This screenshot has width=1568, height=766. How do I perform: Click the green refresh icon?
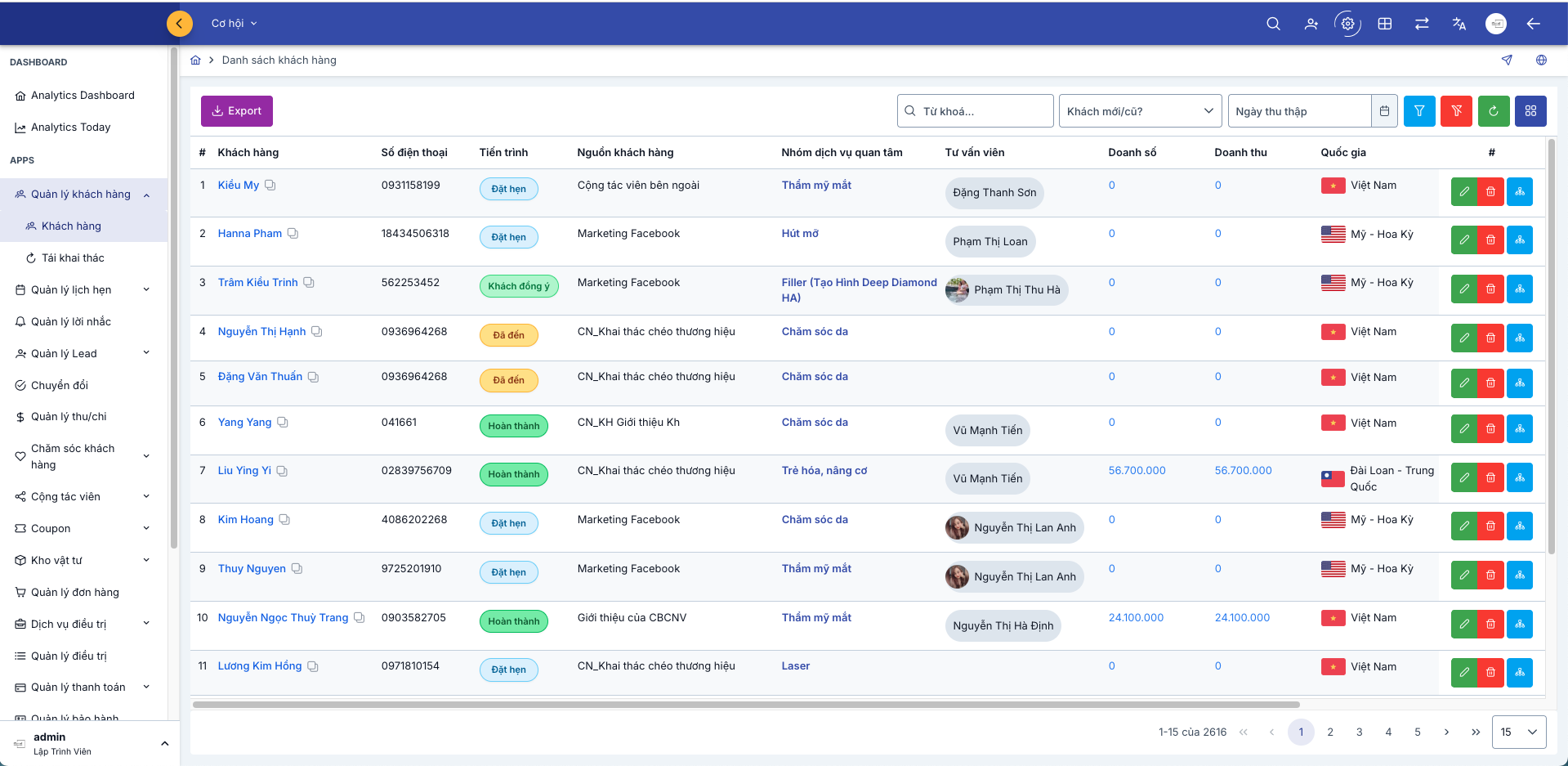click(x=1493, y=111)
